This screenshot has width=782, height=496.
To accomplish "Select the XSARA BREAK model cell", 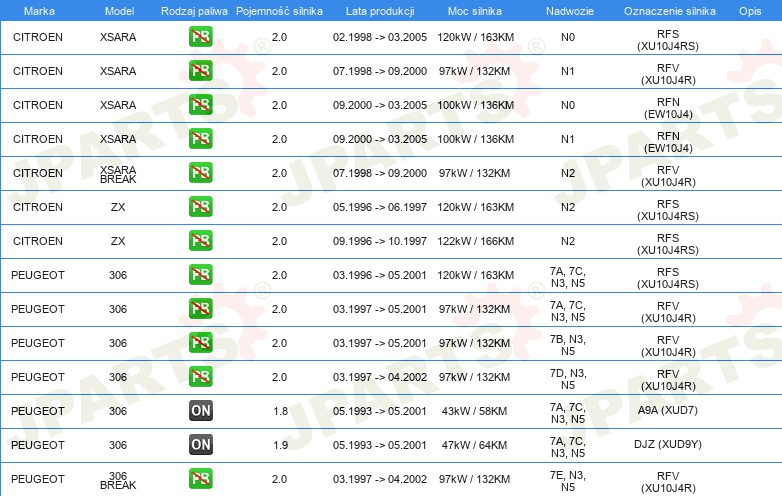I will (118, 174).
